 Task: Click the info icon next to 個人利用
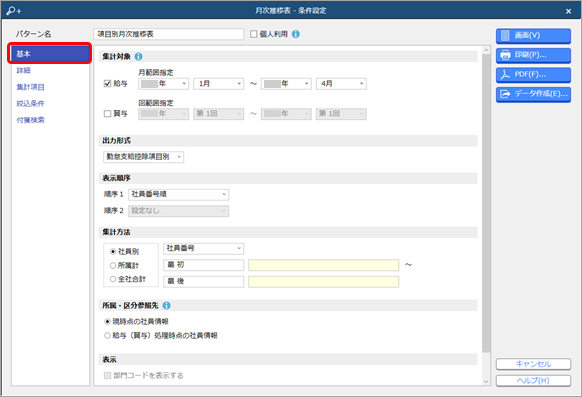295,34
